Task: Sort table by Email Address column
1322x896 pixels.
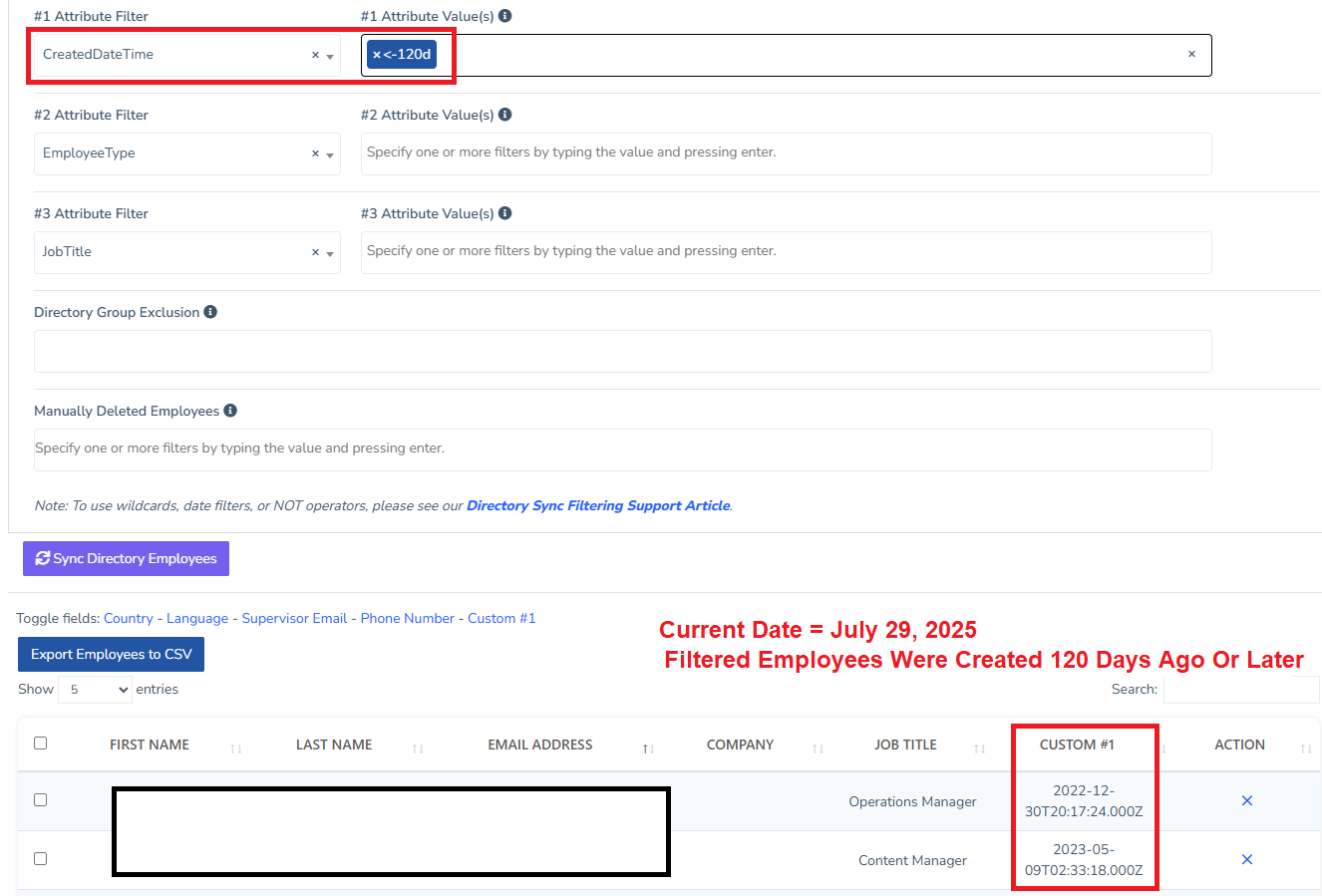Action: [x=540, y=746]
